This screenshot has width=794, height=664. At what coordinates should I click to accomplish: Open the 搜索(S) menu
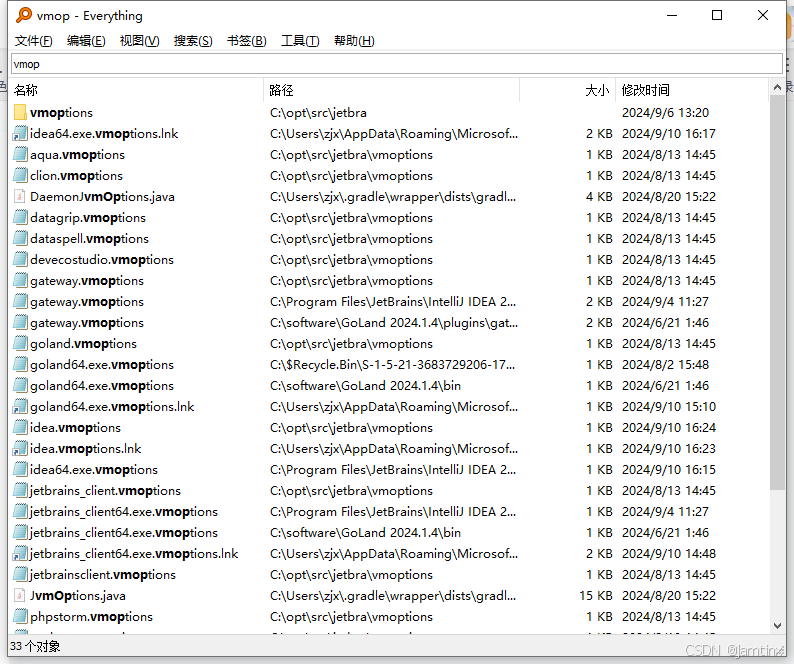click(193, 41)
